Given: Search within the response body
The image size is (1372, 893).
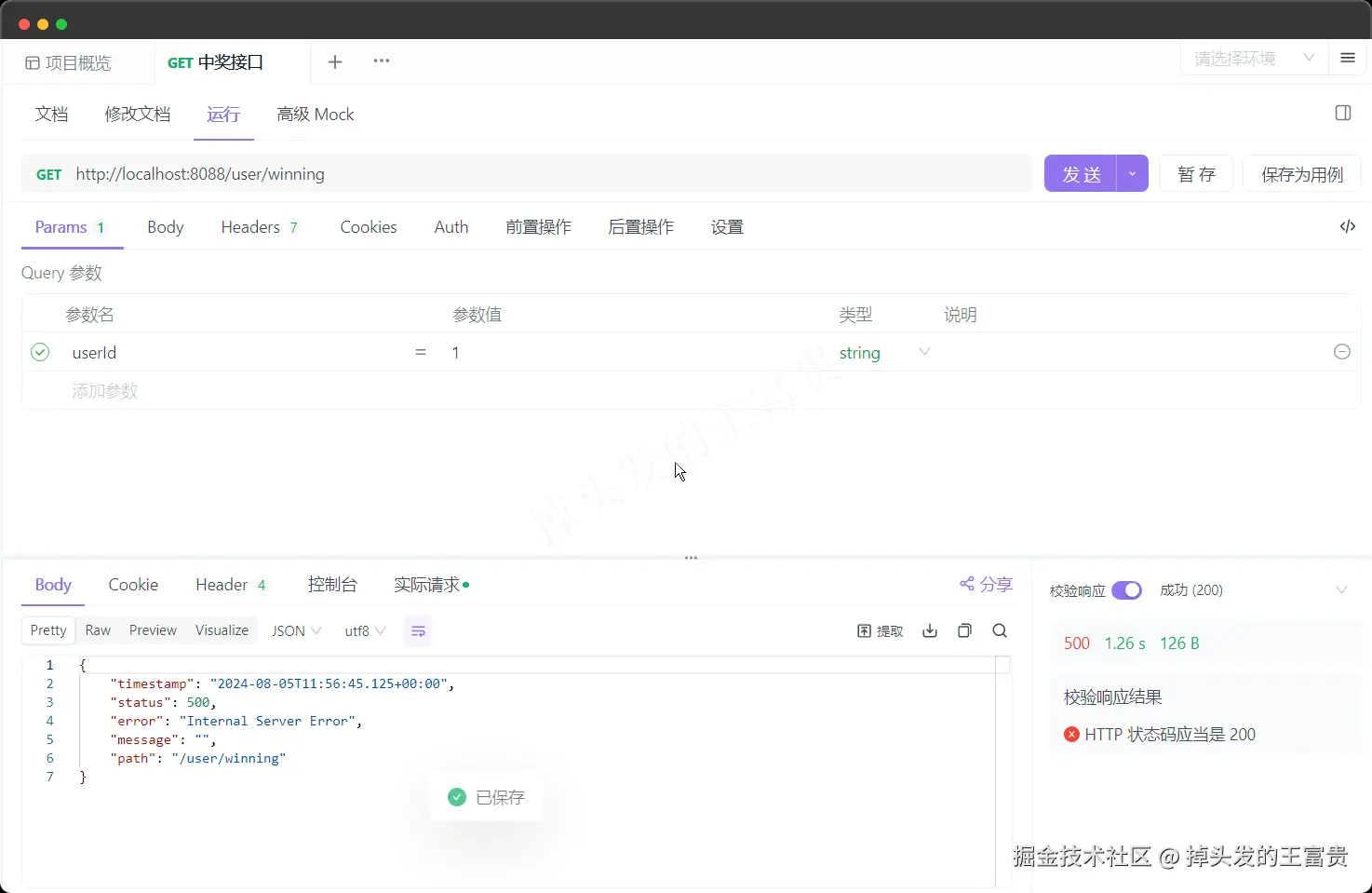Looking at the screenshot, I should 1000,630.
